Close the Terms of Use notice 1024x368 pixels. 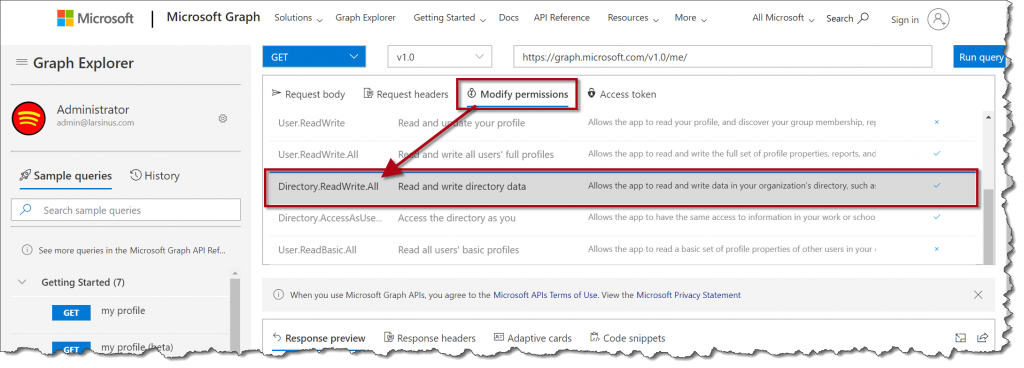[978, 295]
